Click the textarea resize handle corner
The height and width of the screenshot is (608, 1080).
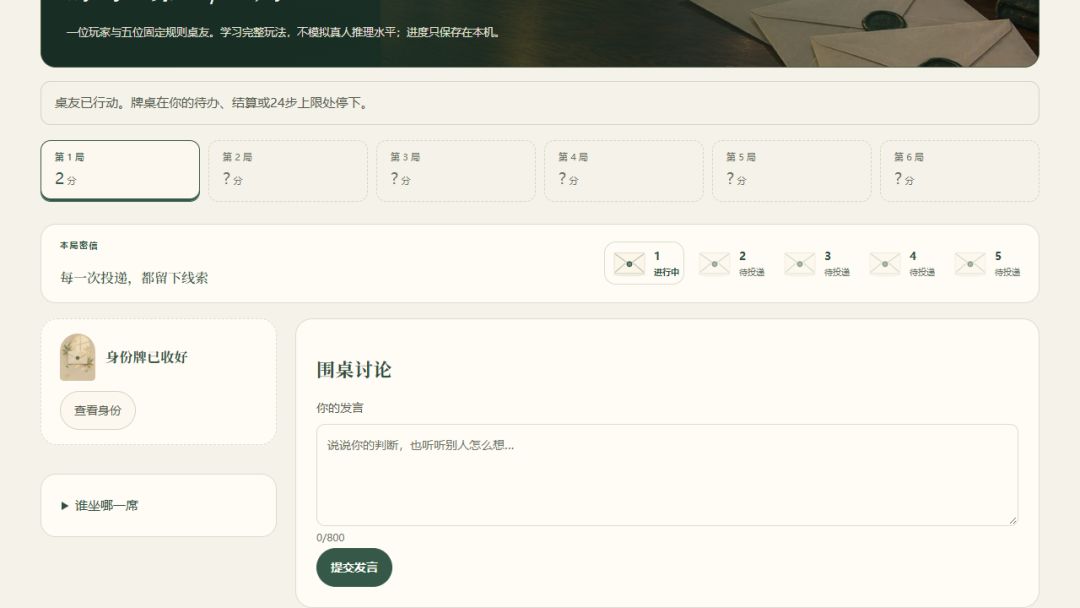[1012, 521]
